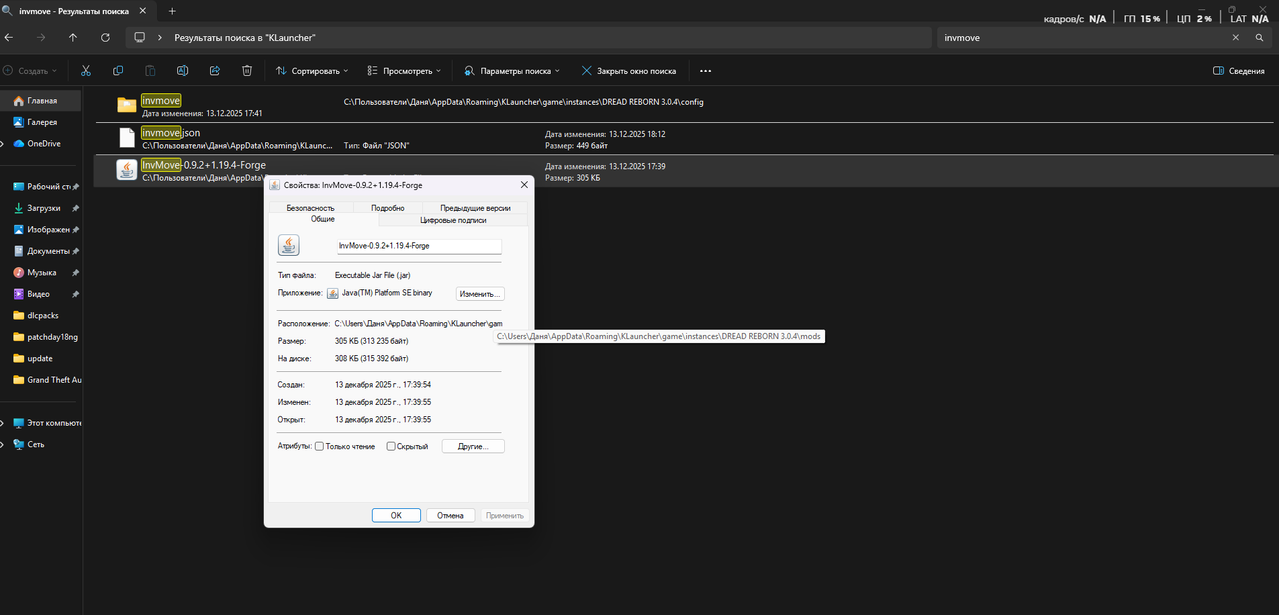Click the file name field in Properties
Viewport: 1279px width, 615px height.
point(418,245)
